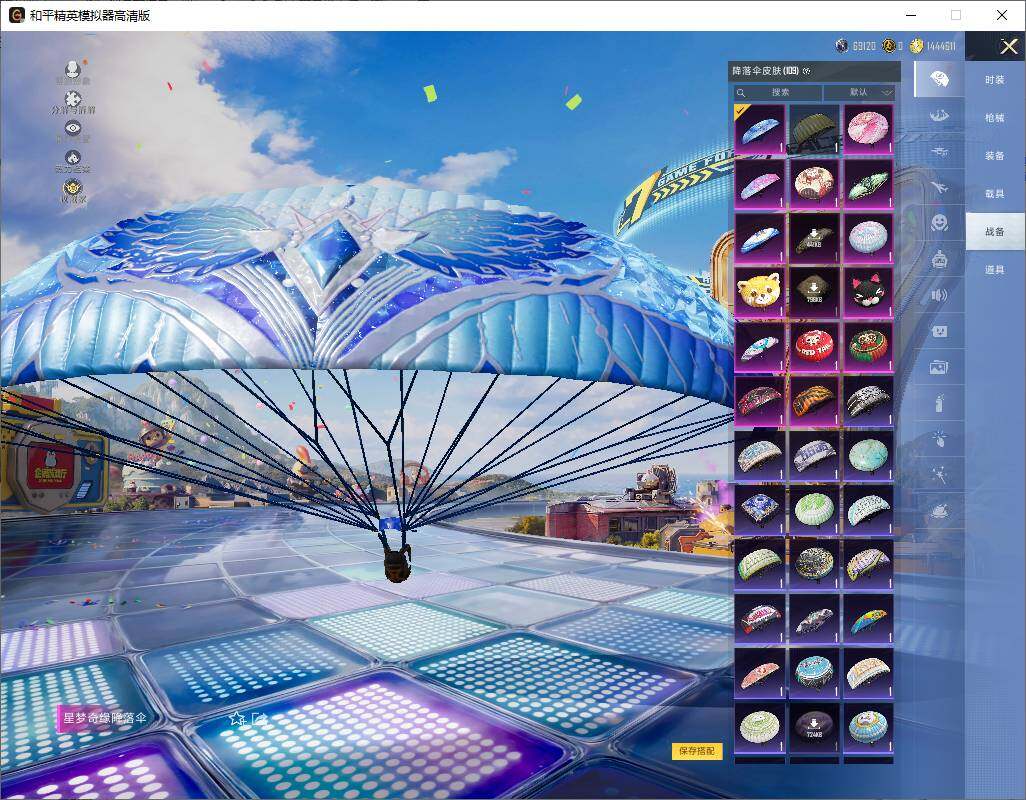The width and height of the screenshot is (1026, 800).
Task: Click the star favorite icon near skin name
Action: [236, 718]
